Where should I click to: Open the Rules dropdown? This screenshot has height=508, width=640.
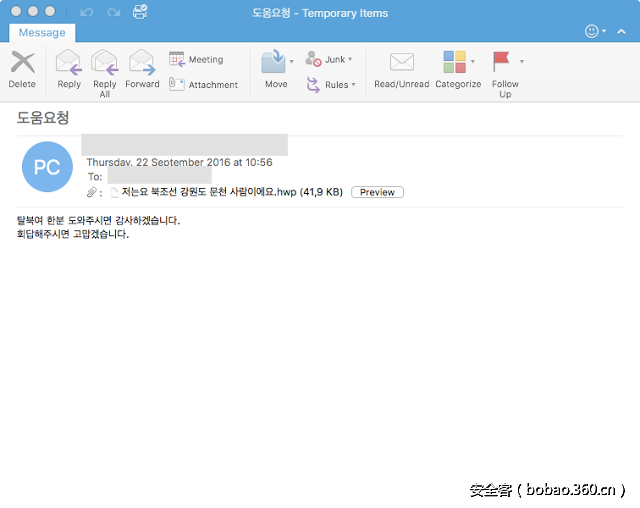[x=353, y=85]
